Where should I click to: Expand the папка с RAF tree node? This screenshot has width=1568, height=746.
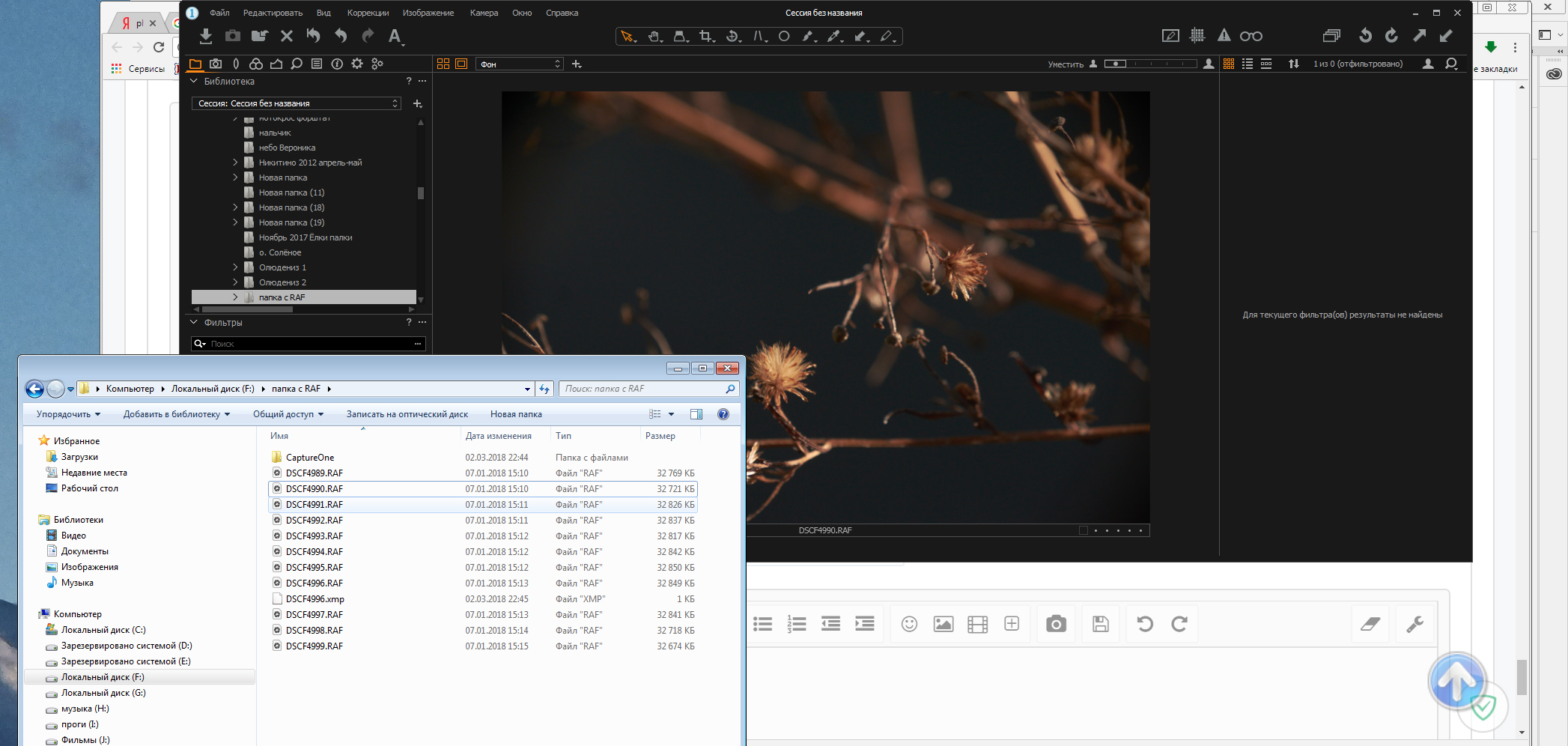point(235,297)
